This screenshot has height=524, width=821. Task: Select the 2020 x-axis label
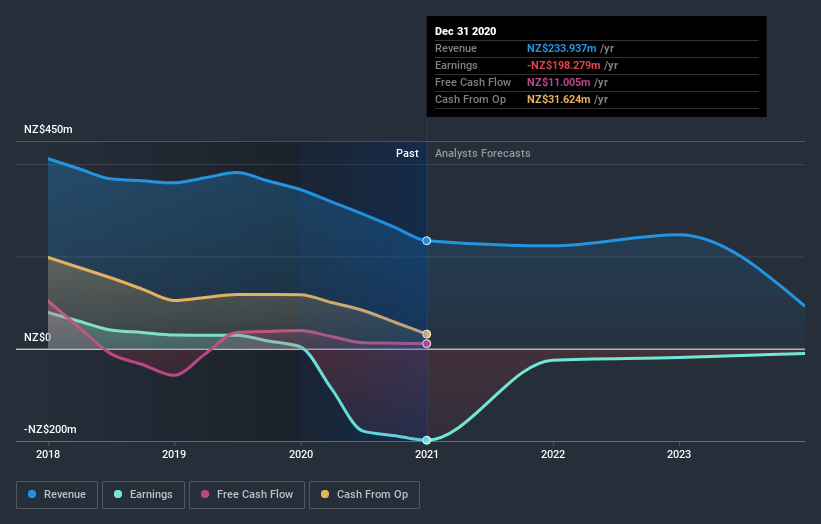pyautogui.click(x=301, y=454)
